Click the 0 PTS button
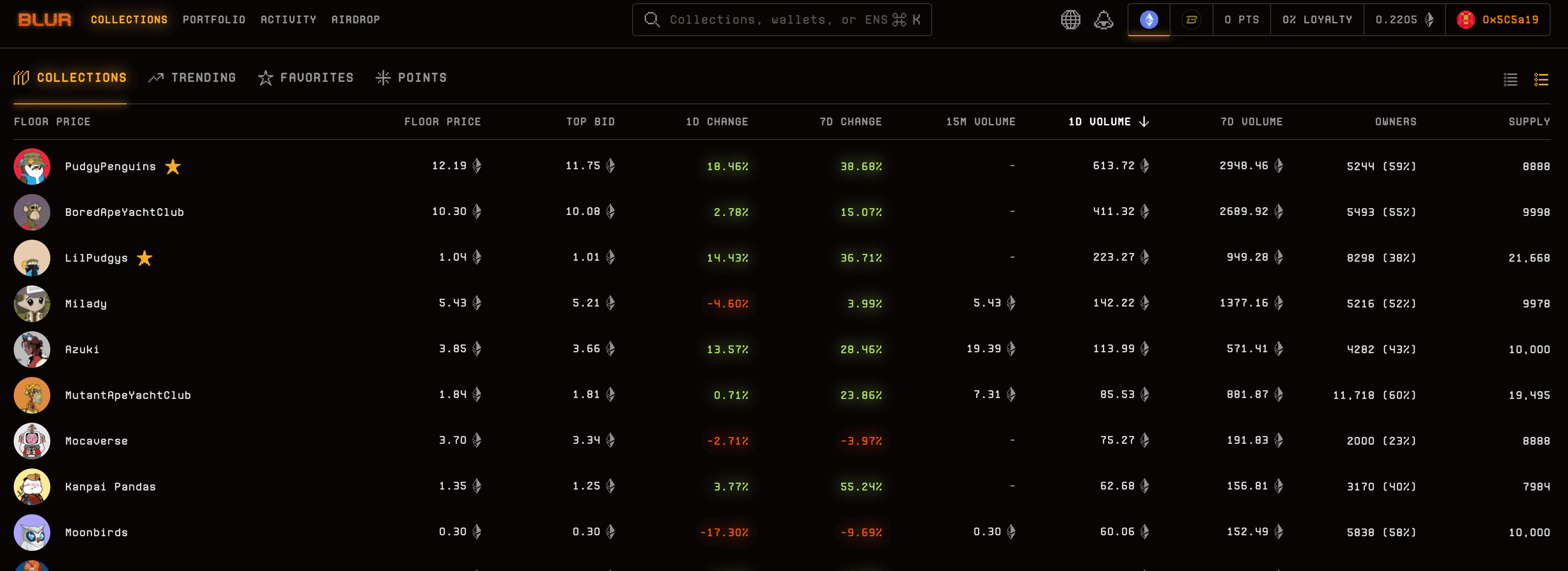The width and height of the screenshot is (1568, 571). [1241, 20]
